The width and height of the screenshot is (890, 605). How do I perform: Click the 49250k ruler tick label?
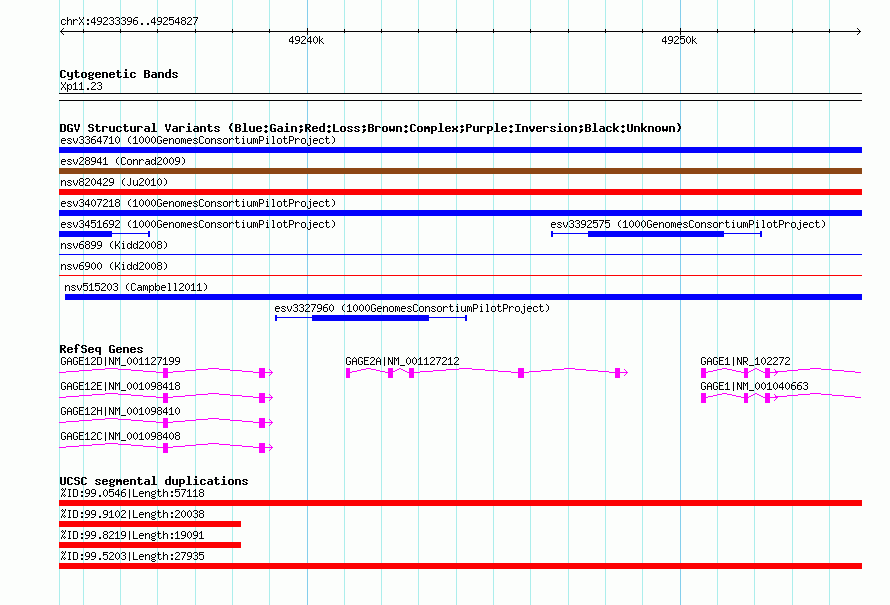coord(679,40)
